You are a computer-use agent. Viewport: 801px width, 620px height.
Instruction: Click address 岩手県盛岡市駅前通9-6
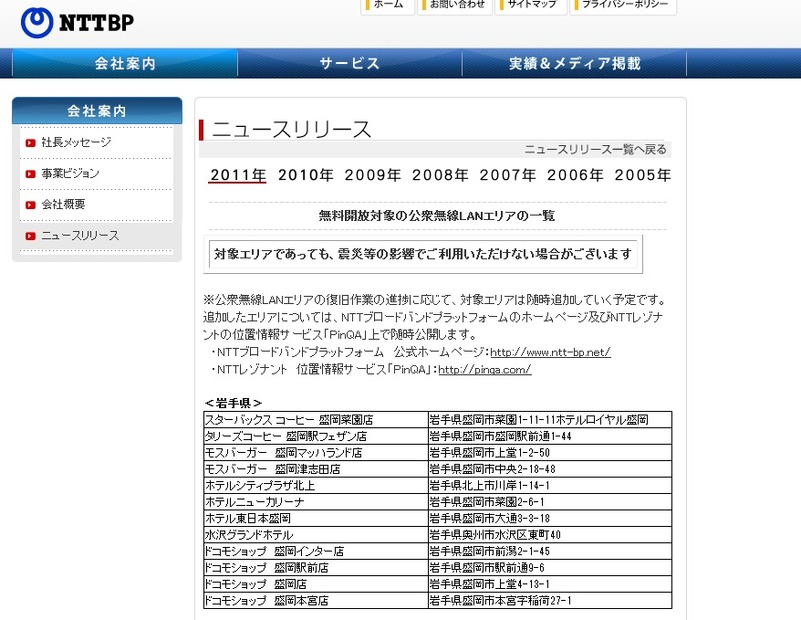pos(550,567)
